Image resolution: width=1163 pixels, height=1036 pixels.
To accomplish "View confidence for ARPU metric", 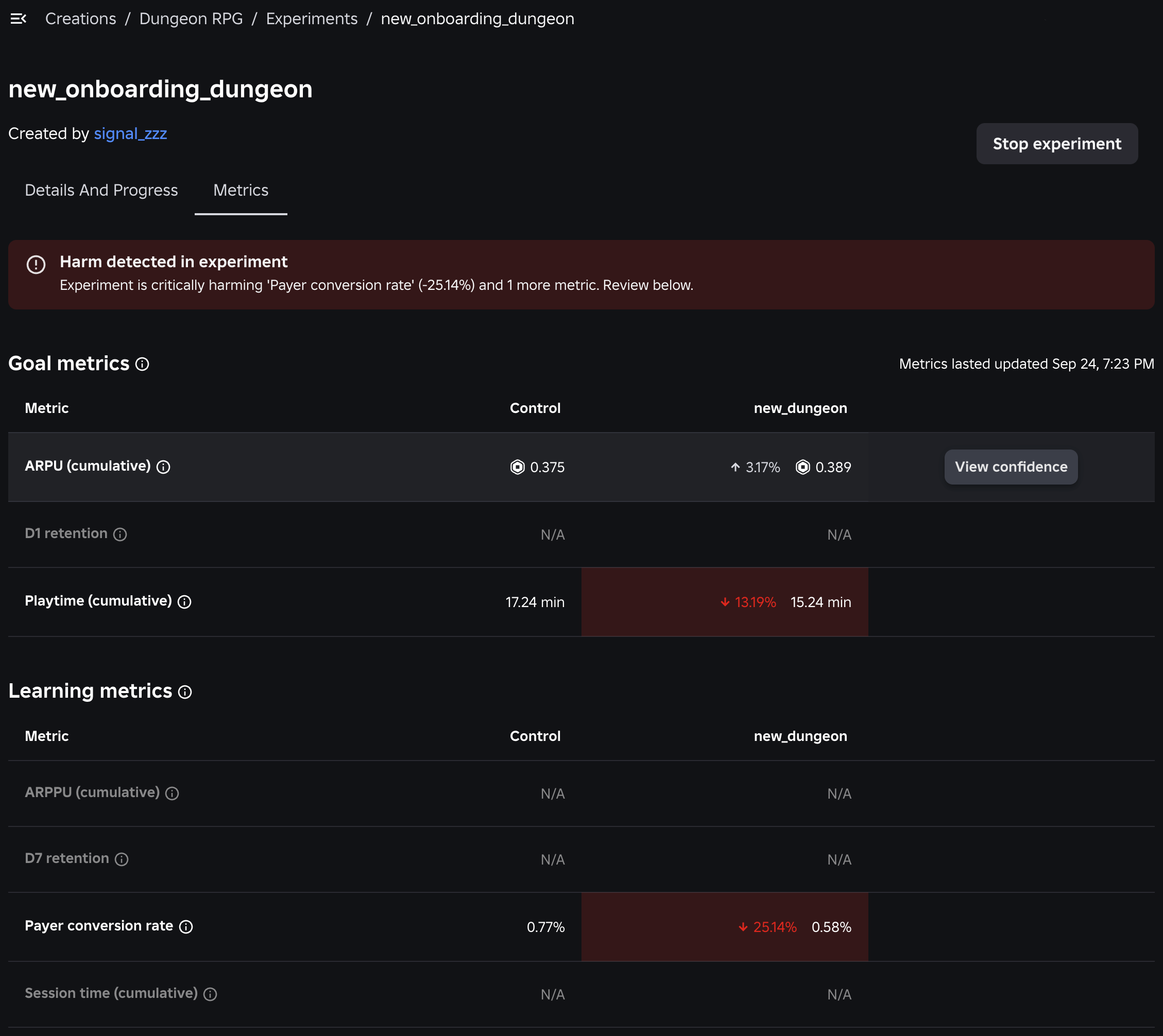I will (1011, 468).
